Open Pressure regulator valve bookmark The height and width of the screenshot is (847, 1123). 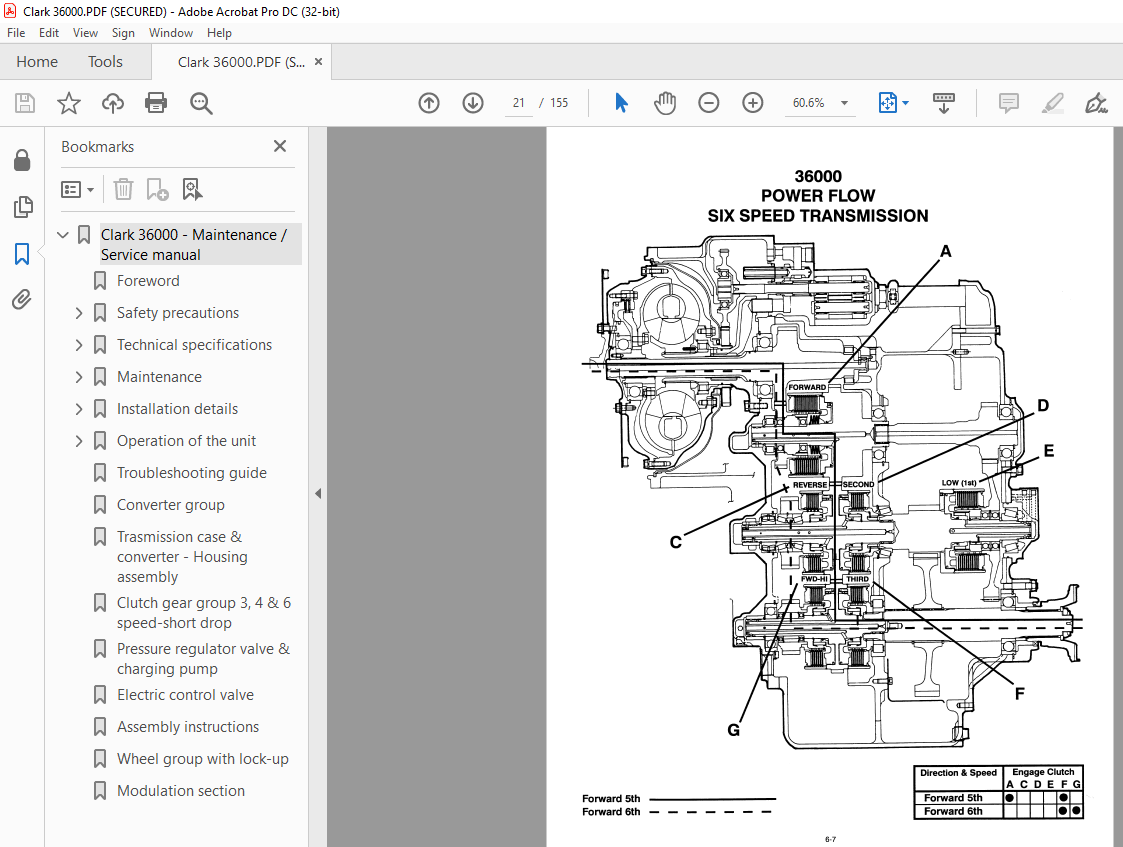click(203, 659)
